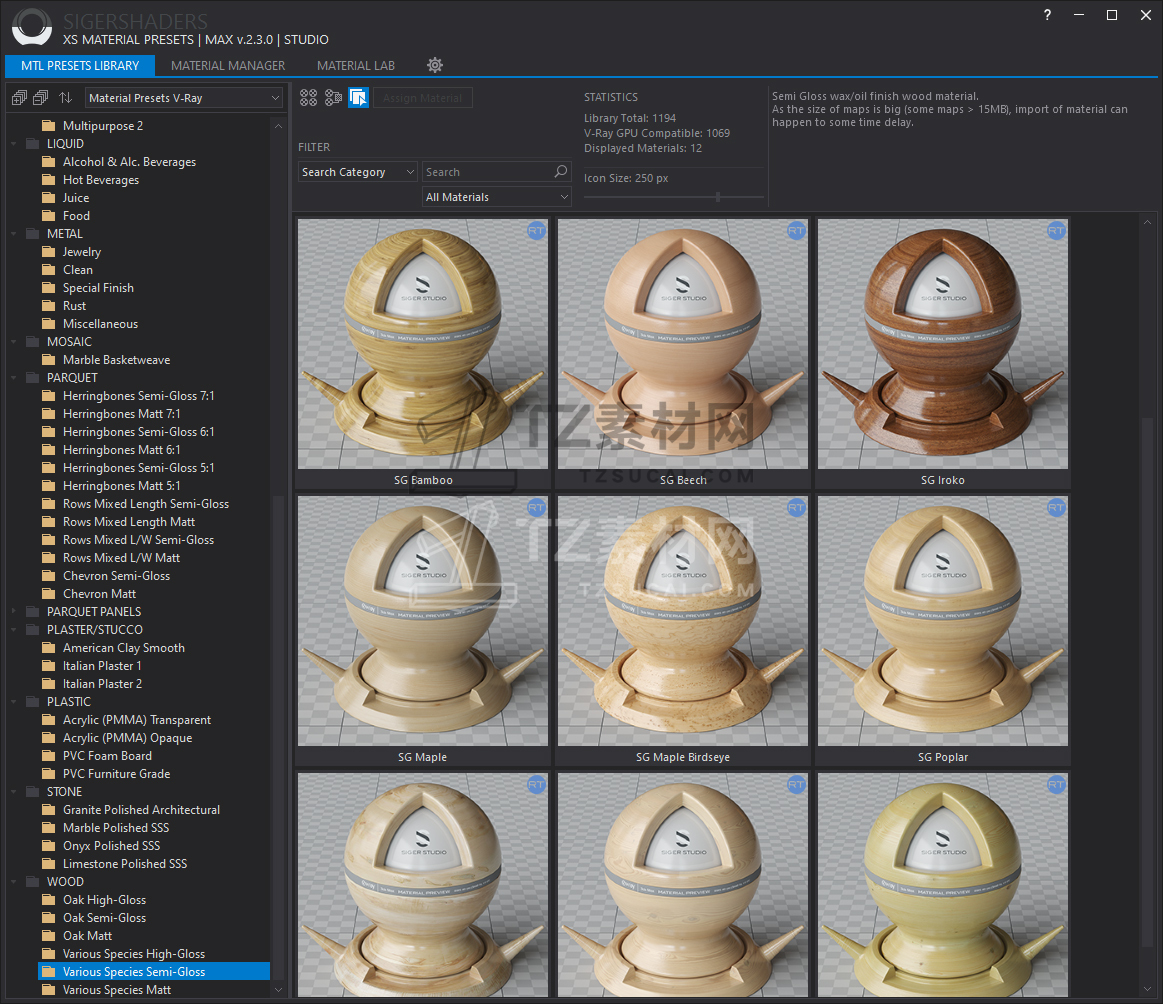
Task: Click the collapse-all tree icon
Action: [41, 97]
